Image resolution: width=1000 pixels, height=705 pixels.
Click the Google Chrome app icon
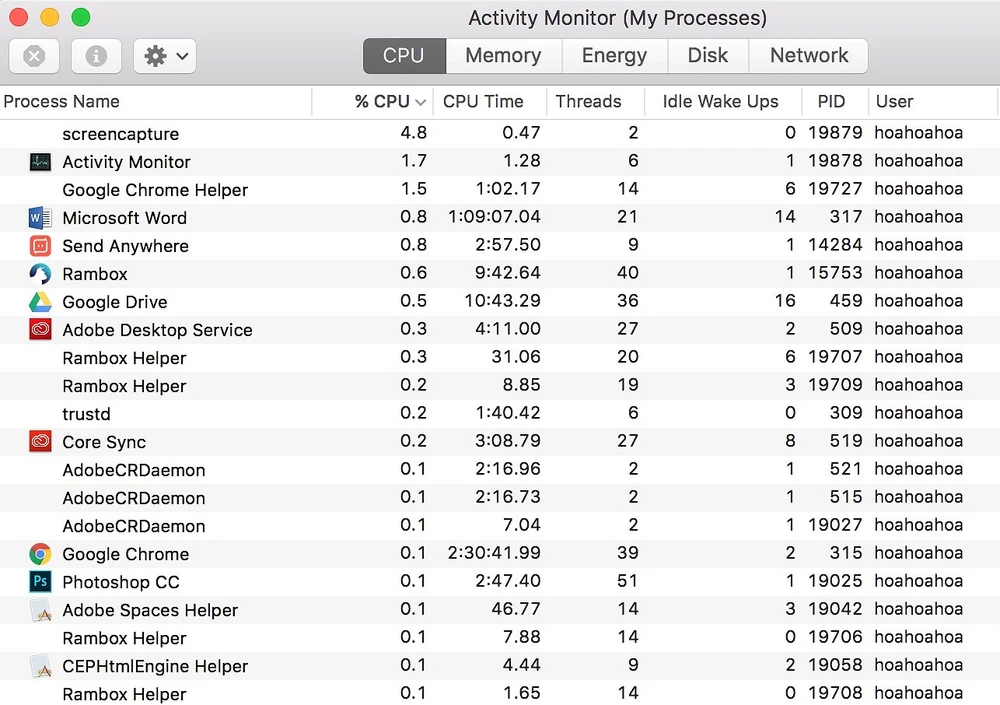click(x=40, y=554)
